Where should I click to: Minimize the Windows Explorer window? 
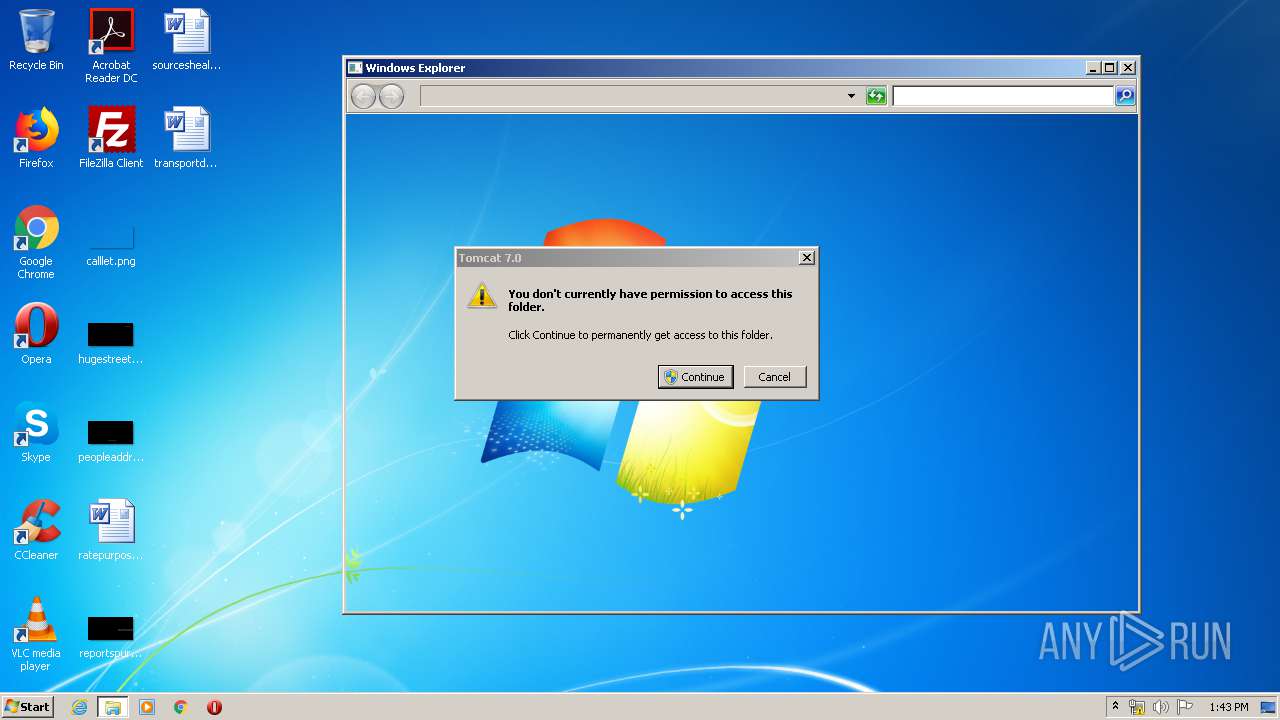pos(1092,68)
